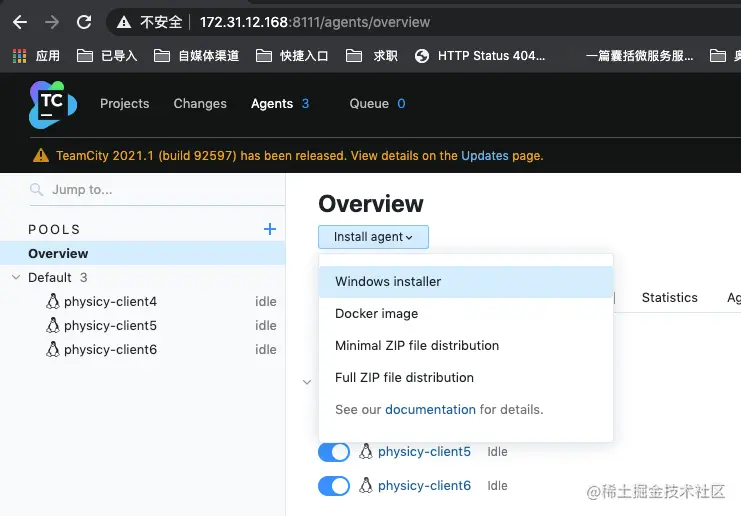Click the address bar URL
The width and height of the screenshot is (741, 516).
tap(315, 22)
